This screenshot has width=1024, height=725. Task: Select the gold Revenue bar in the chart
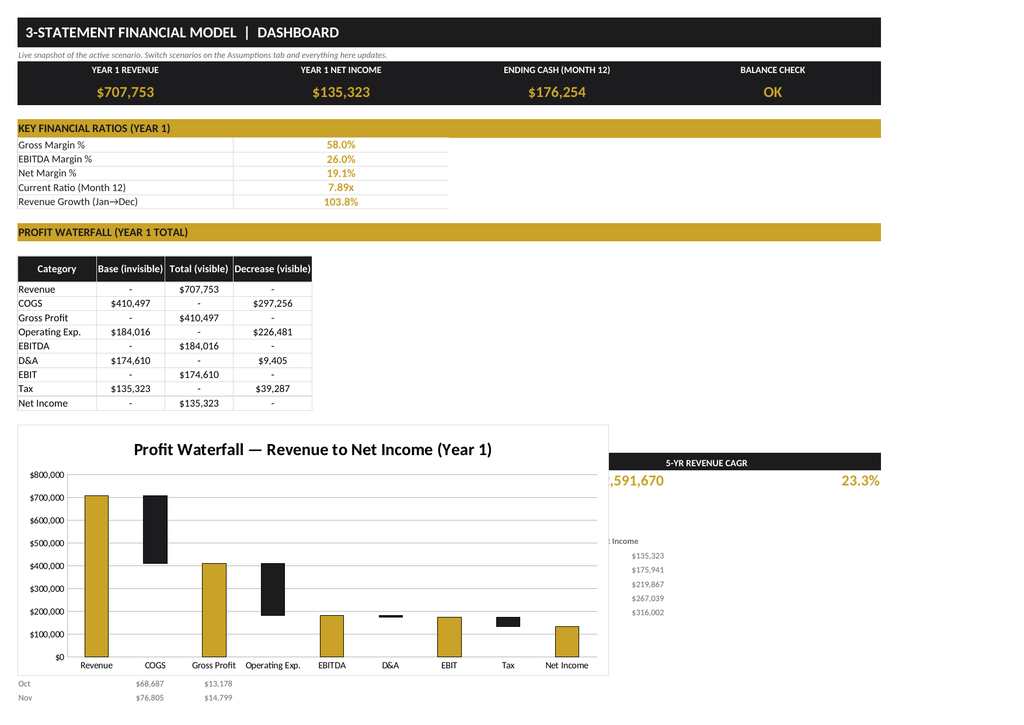coord(97,576)
